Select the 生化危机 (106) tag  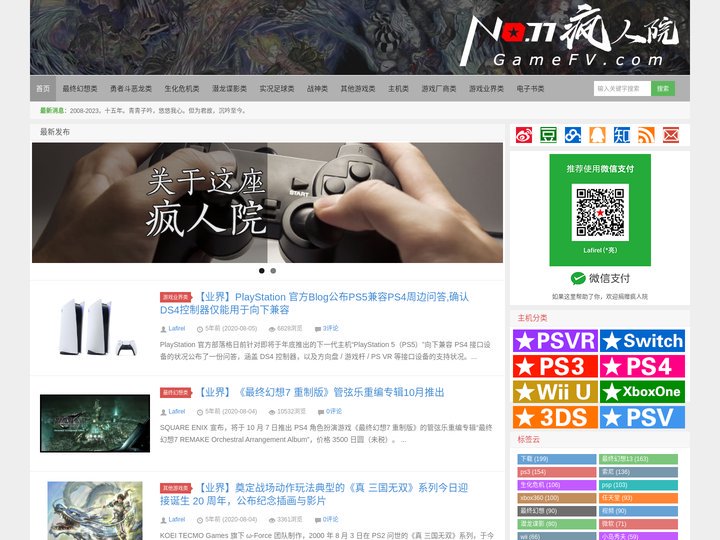point(557,485)
